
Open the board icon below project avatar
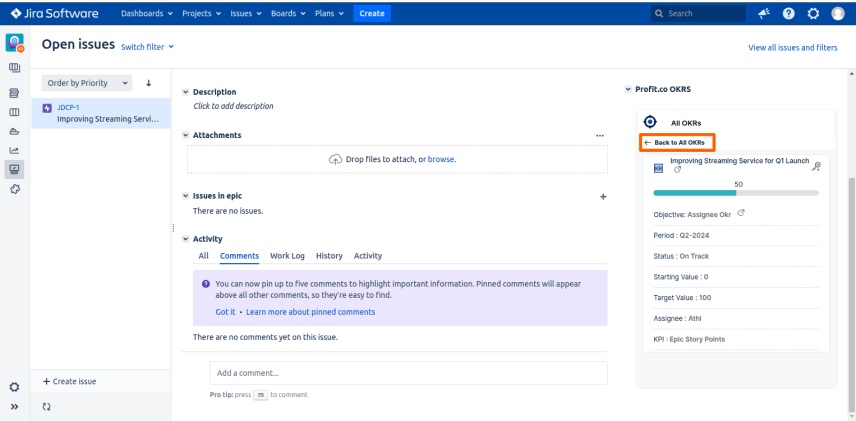click(x=15, y=68)
